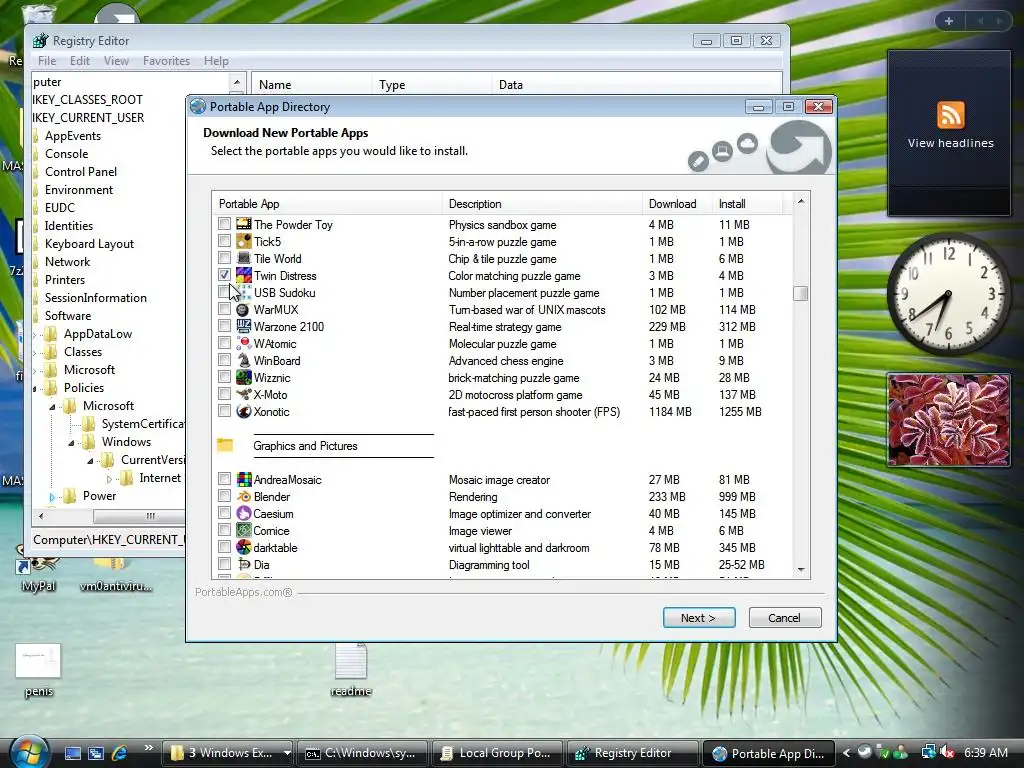Expand the AppDataLow registry key
Image resolution: width=1024 pixels, height=768 pixels.
pos(35,334)
